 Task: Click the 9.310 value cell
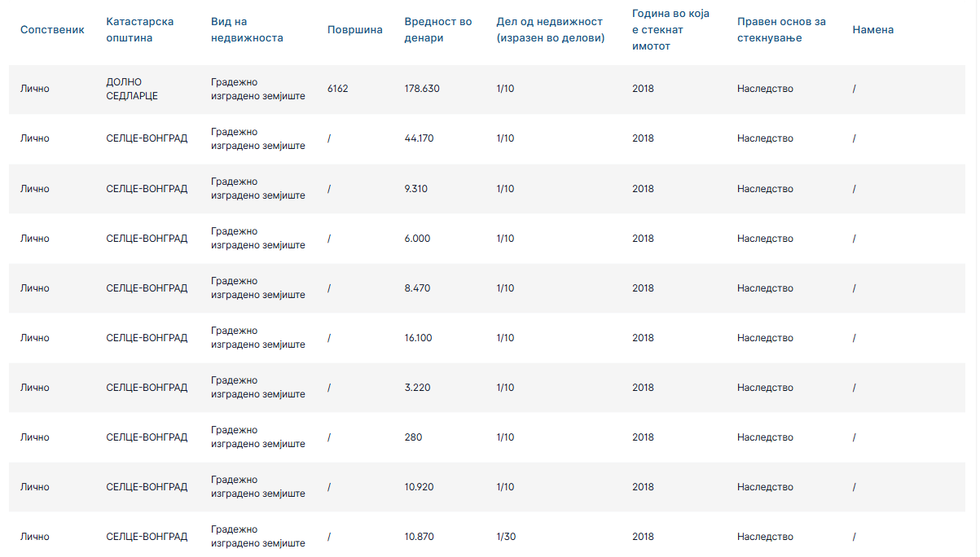click(x=416, y=189)
